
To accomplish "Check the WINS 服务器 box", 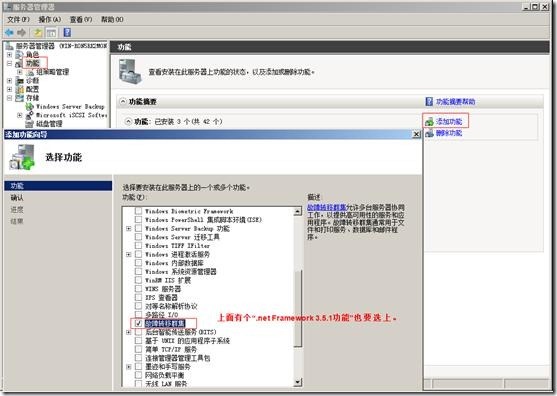I will click(x=138, y=289).
